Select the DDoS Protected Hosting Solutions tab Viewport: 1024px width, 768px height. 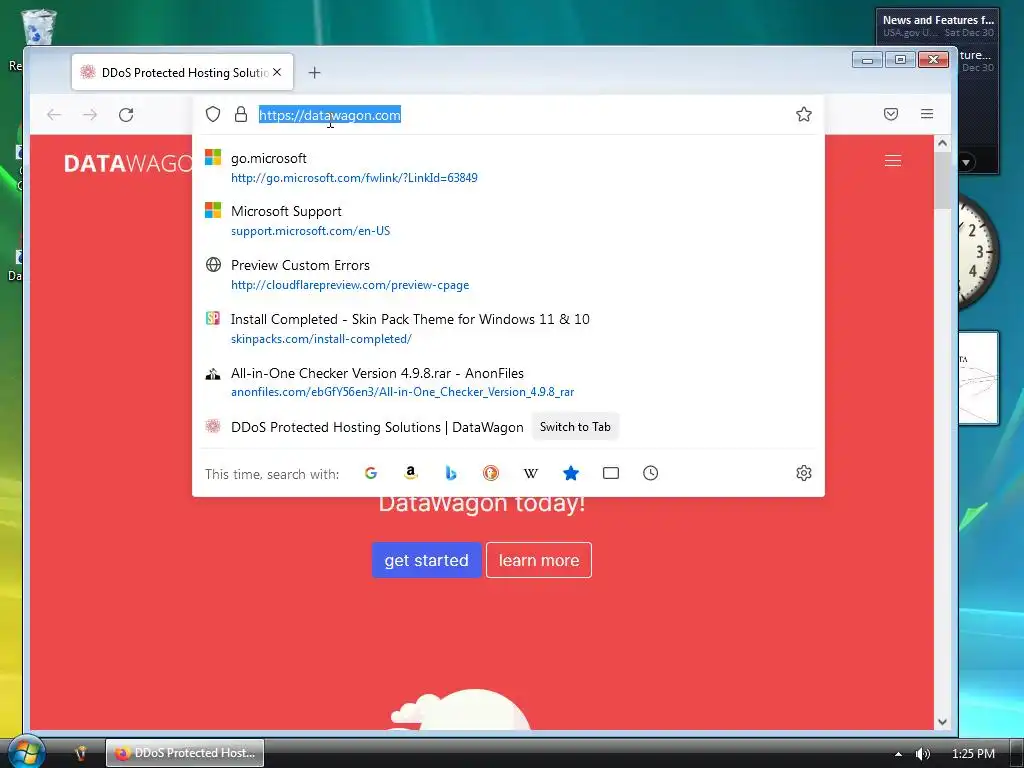(x=182, y=72)
